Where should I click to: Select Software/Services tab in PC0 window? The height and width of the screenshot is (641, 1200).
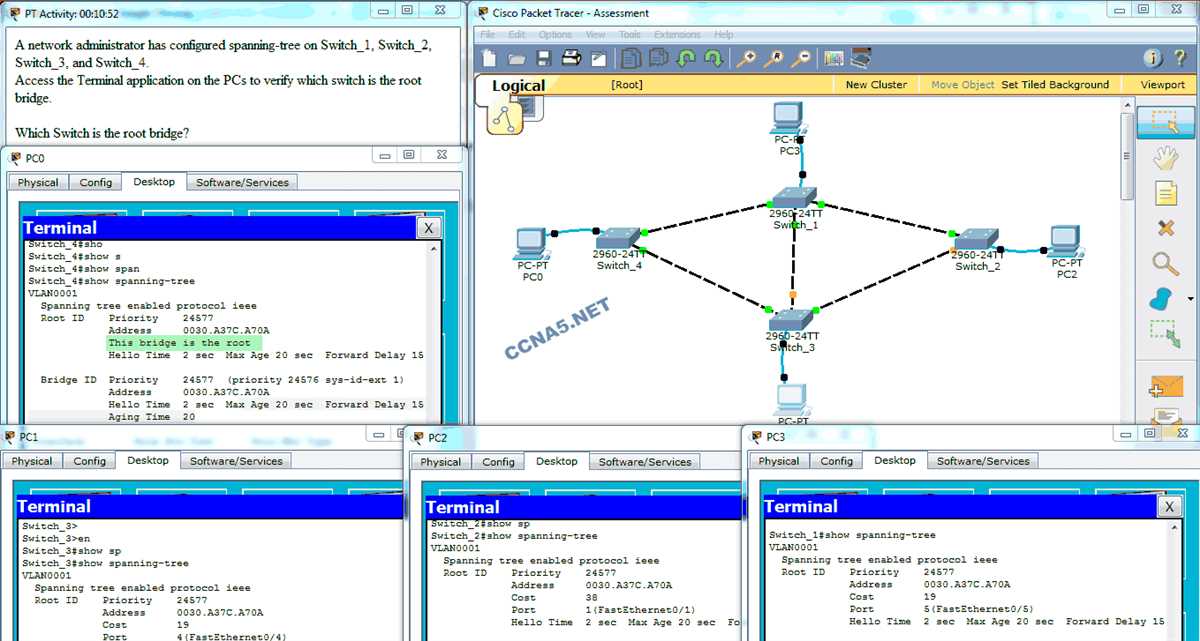tap(242, 183)
